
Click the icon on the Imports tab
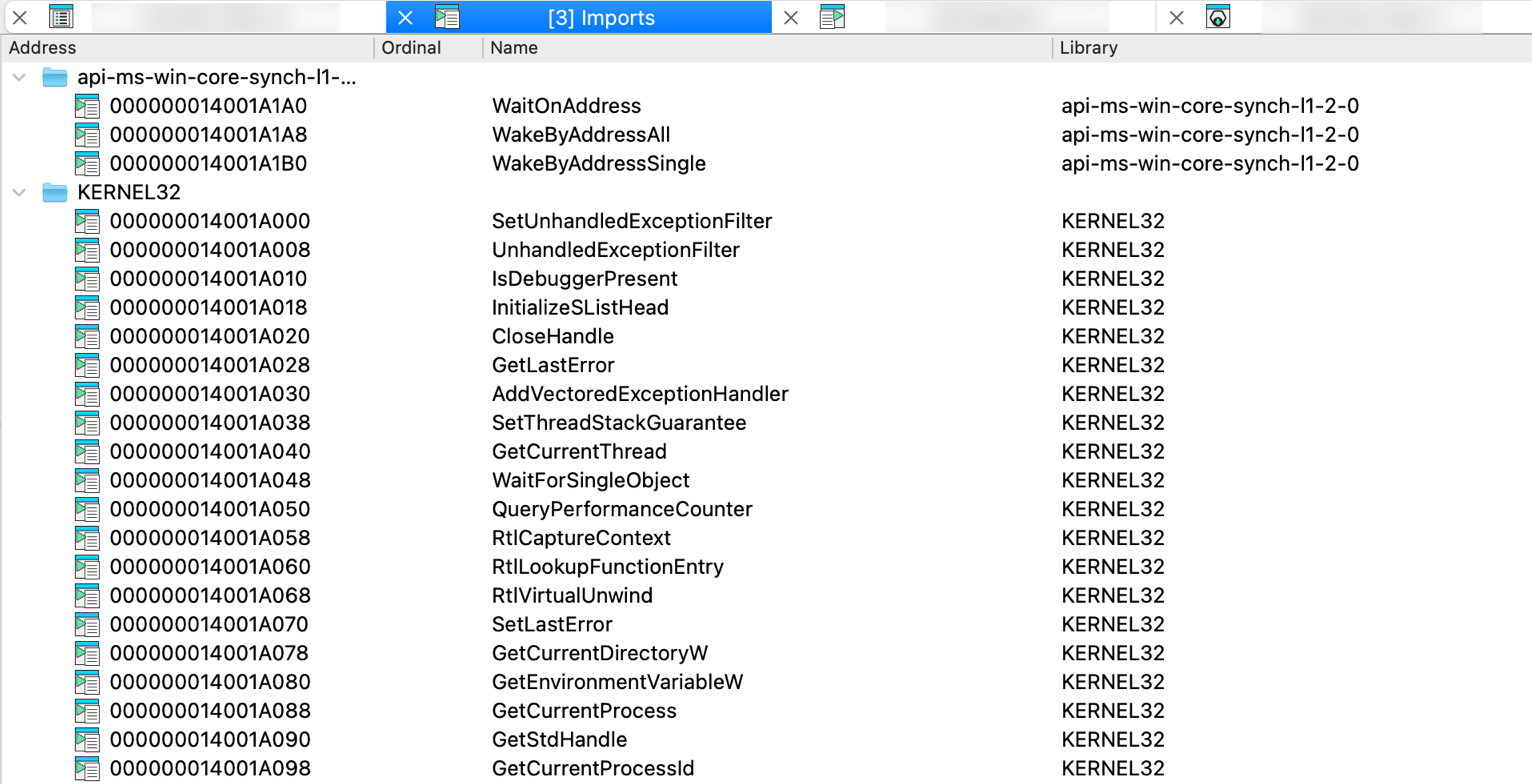(447, 17)
